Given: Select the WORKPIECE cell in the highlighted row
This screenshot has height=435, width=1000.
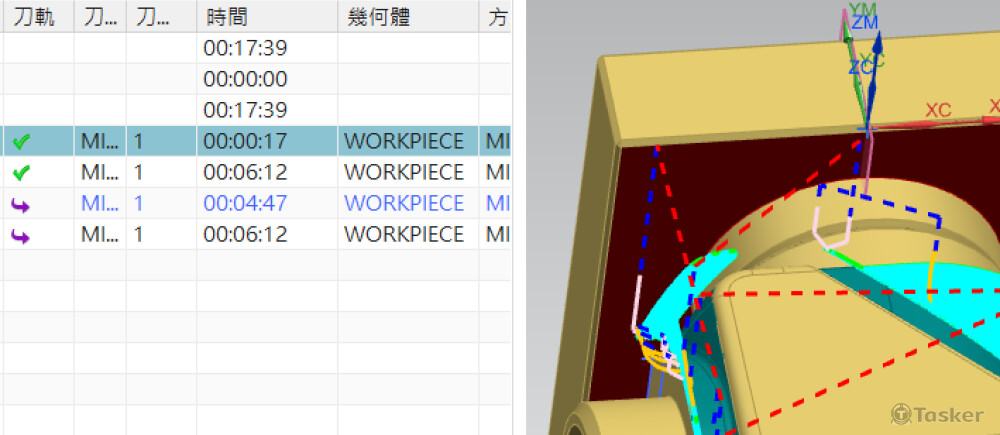Looking at the screenshot, I should [x=404, y=142].
